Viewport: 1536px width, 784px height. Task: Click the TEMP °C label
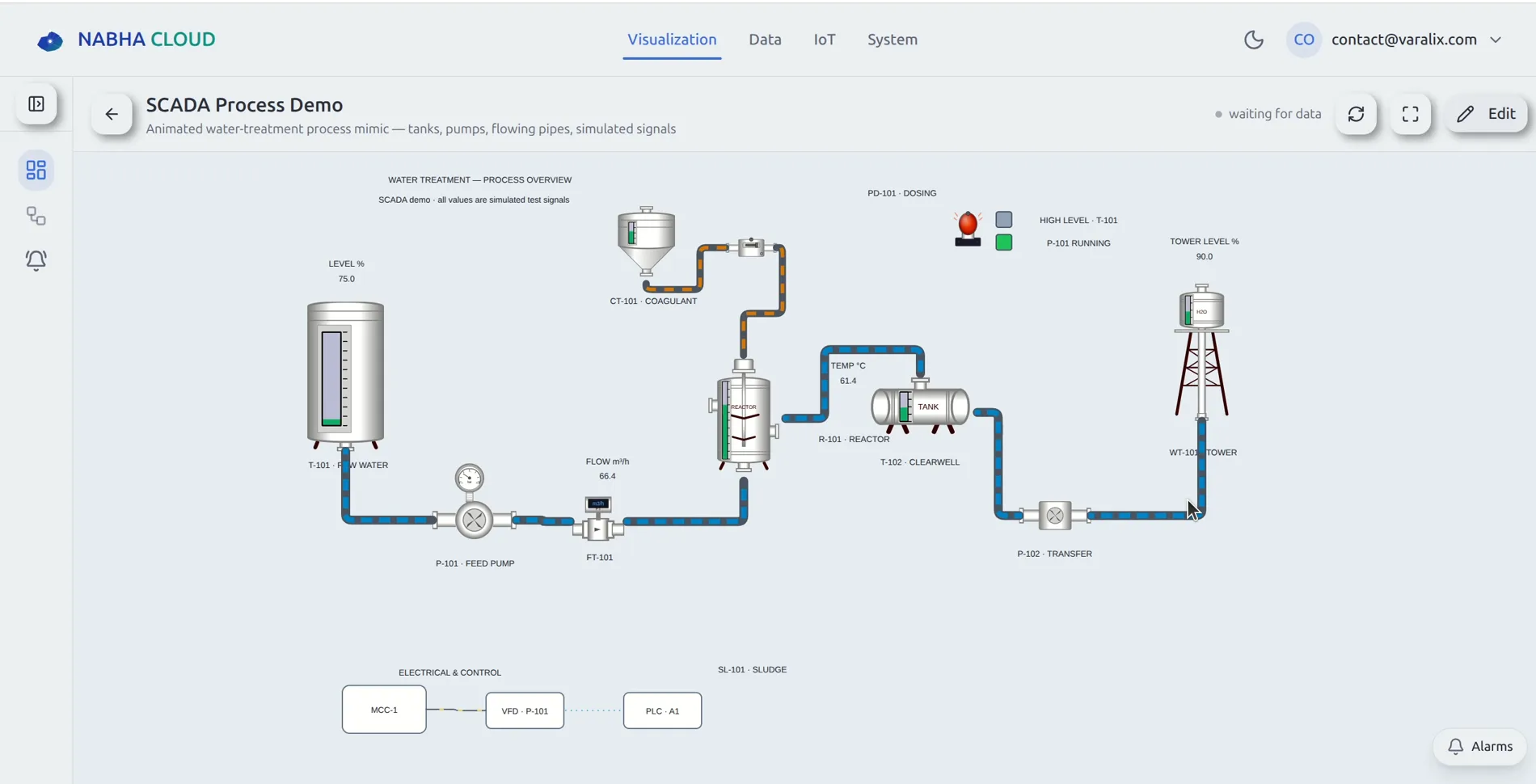pyautogui.click(x=848, y=365)
